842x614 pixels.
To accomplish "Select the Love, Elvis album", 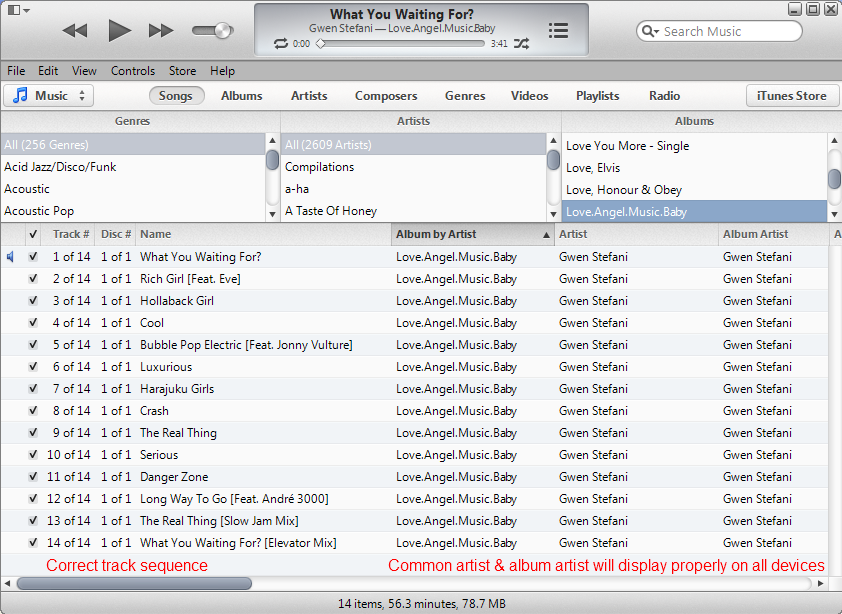I will click(x=694, y=168).
